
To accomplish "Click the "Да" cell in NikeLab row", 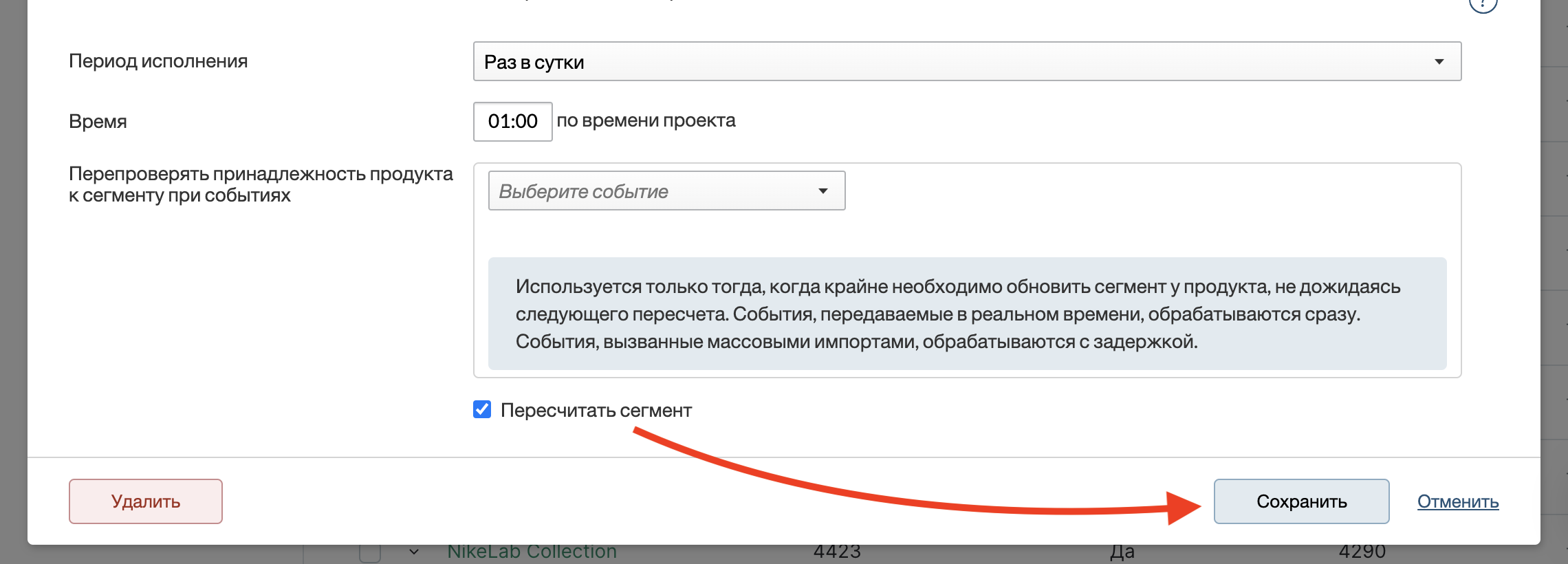I will pyautogui.click(x=1122, y=552).
